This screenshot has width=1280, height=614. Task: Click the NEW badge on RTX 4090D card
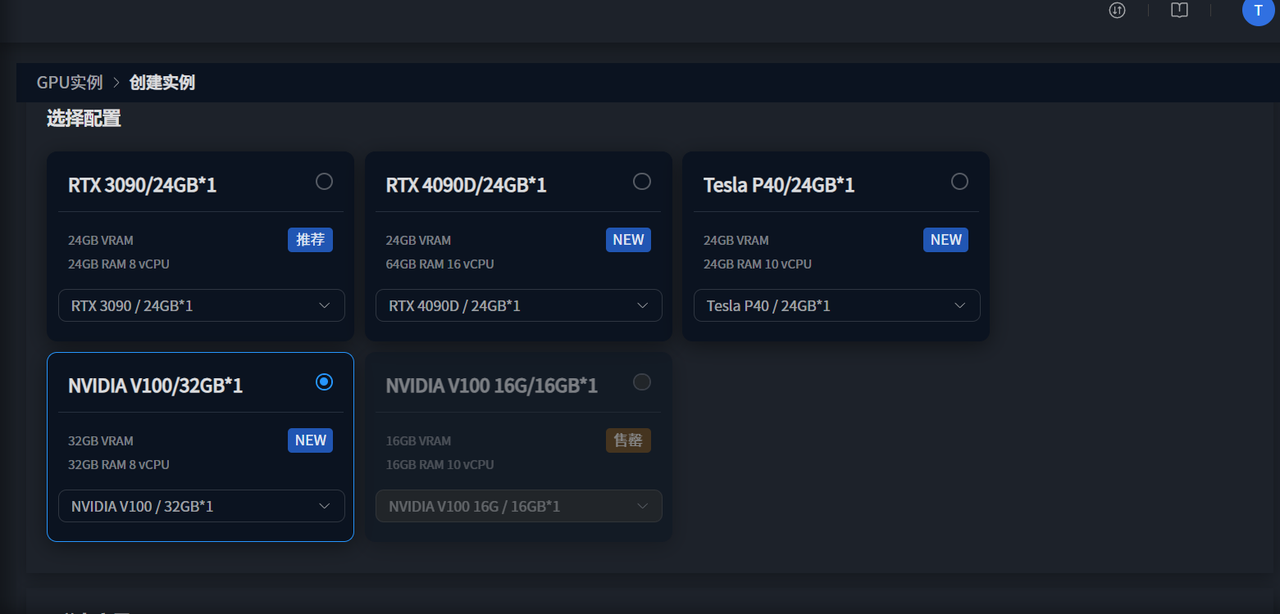click(x=628, y=240)
